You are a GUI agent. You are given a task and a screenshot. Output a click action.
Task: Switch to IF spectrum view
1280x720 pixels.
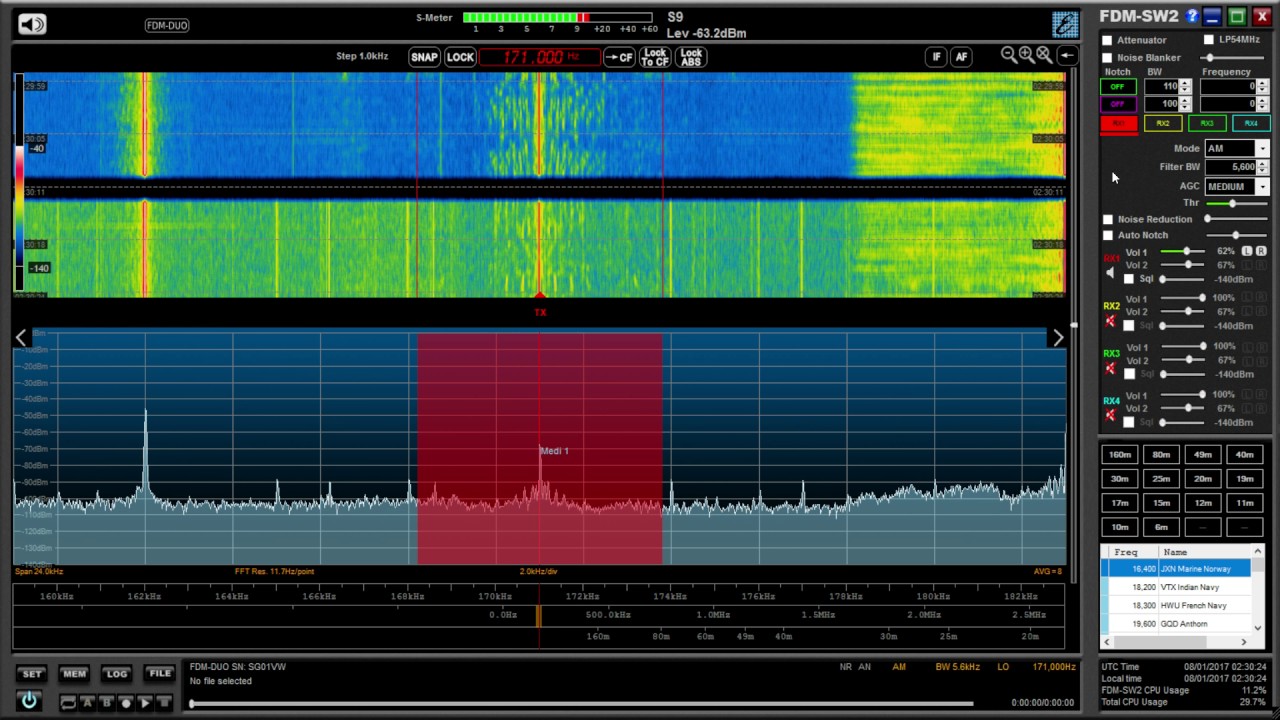[937, 57]
